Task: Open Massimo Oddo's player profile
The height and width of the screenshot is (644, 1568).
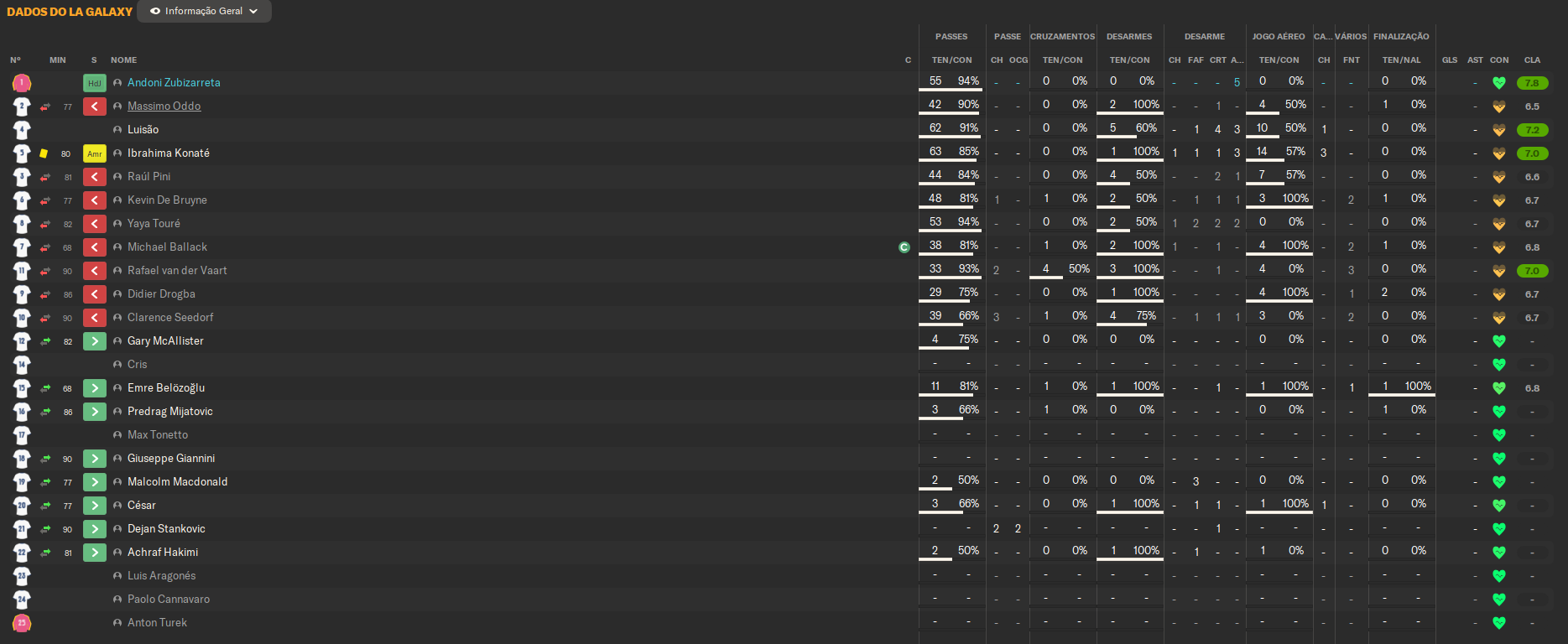Action: (x=164, y=106)
